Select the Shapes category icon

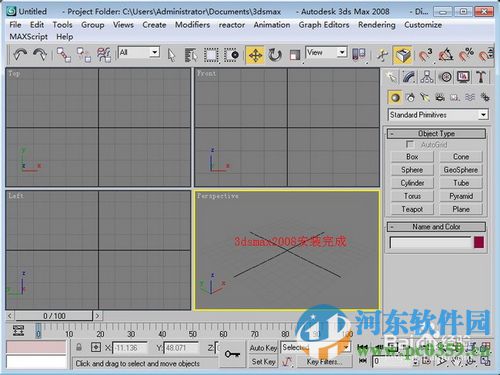[410, 98]
